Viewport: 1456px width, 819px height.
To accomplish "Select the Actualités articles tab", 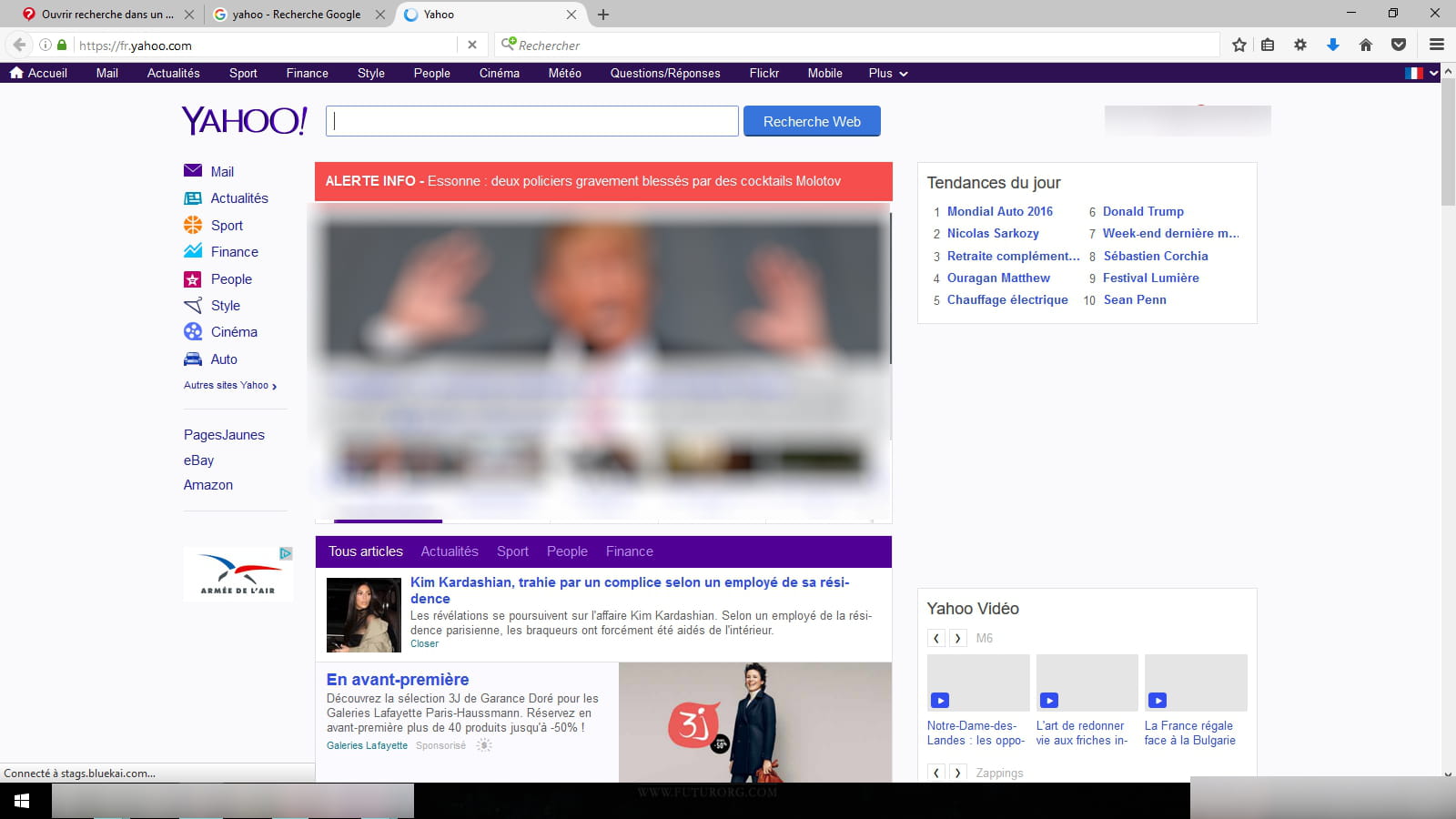I will coord(450,551).
